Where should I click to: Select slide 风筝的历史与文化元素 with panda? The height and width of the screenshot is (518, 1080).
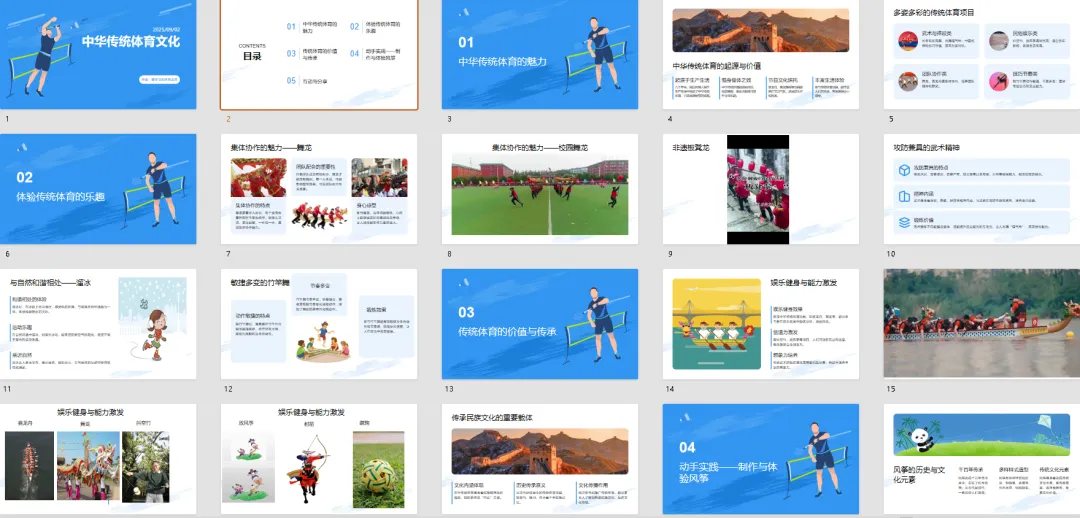(982, 459)
